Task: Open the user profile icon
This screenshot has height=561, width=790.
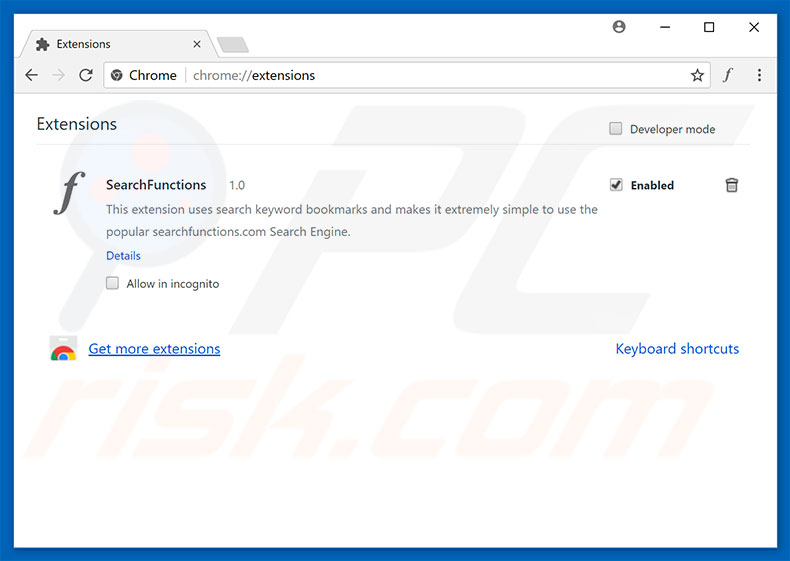Action: click(619, 27)
